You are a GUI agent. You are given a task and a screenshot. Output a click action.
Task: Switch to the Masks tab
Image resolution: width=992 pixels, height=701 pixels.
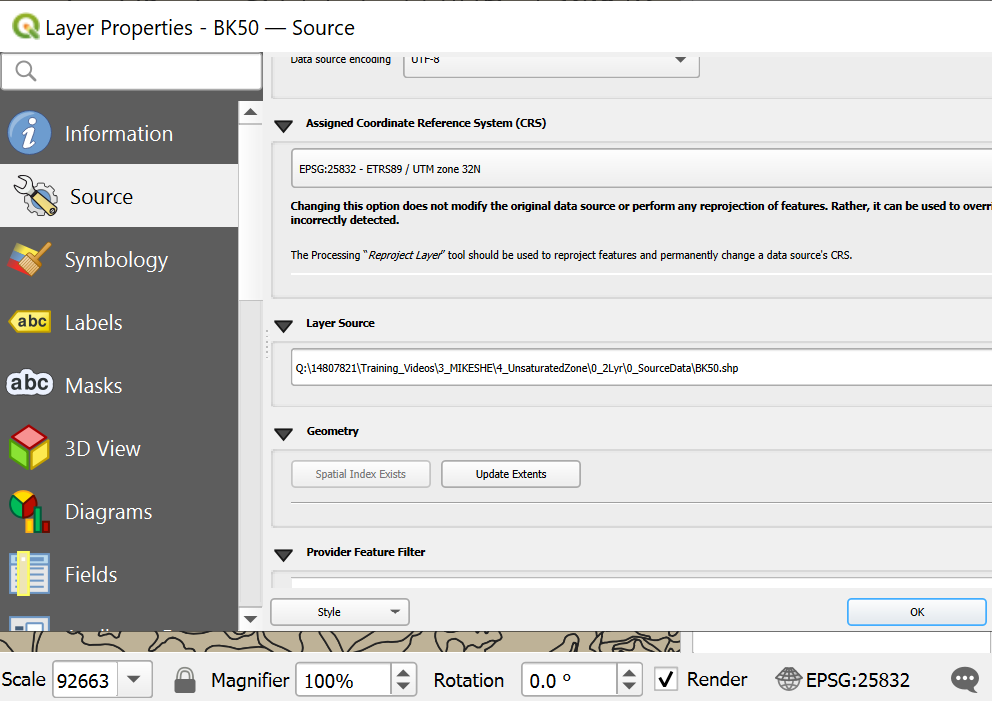[x=119, y=385]
